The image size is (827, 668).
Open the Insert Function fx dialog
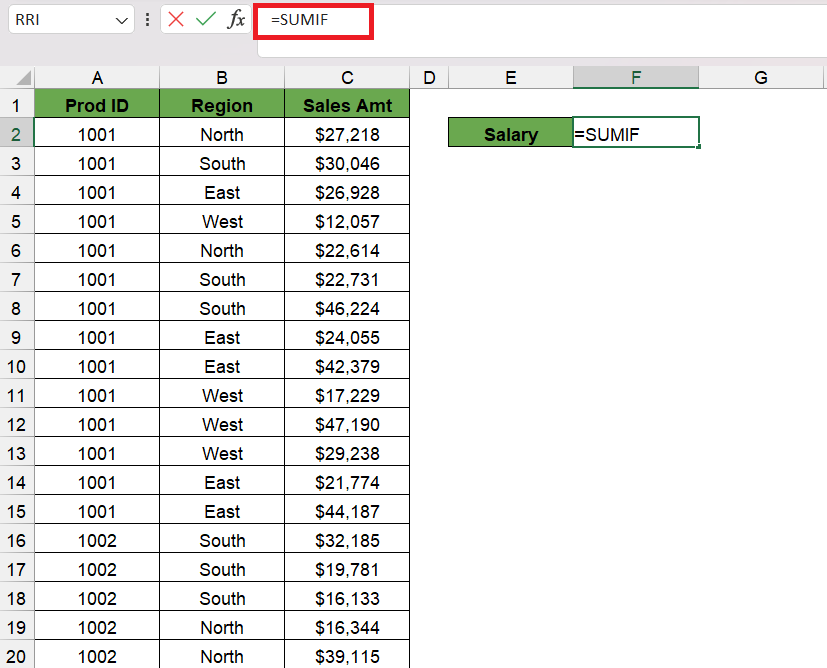pyautogui.click(x=236, y=20)
